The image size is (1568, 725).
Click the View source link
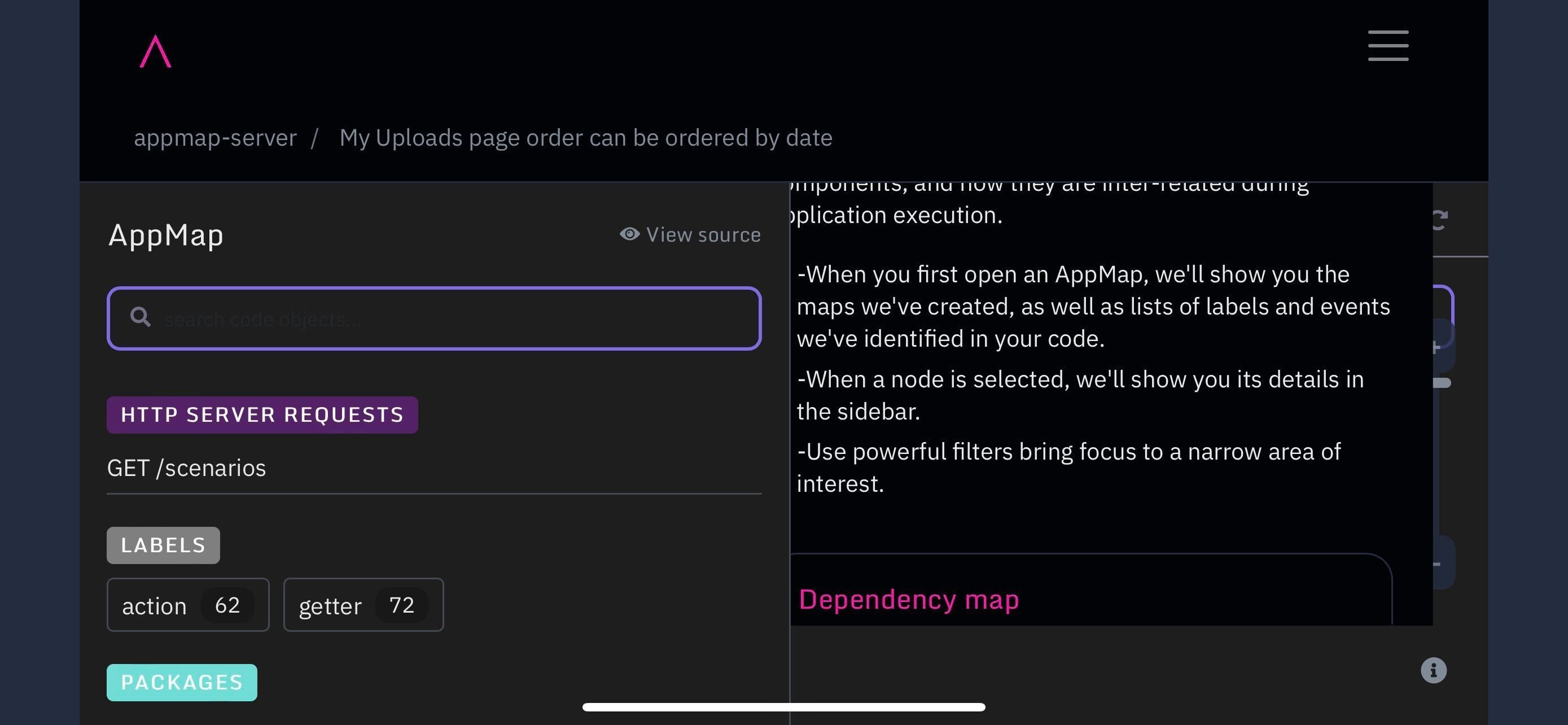click(x=690, y=234)
